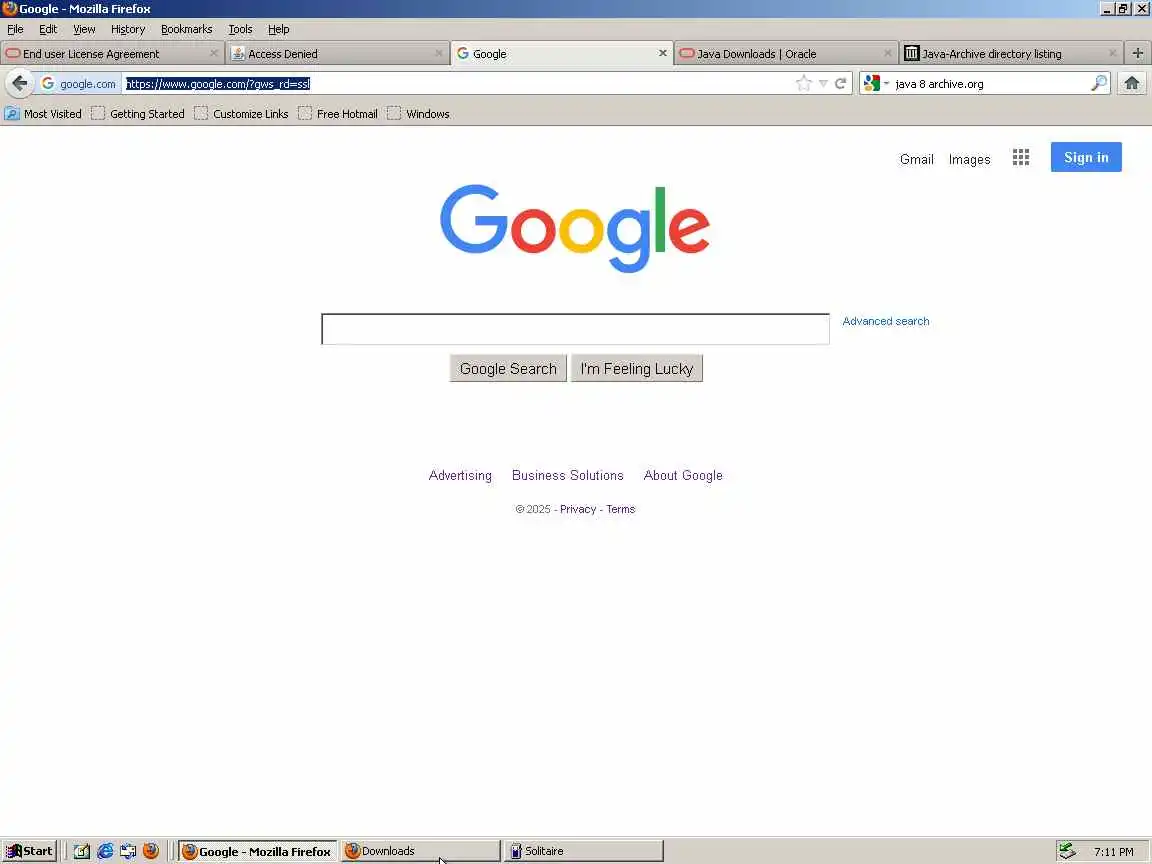Click the Google search input field
This screenshot has width=1152, height=864.
coord(575,329)
